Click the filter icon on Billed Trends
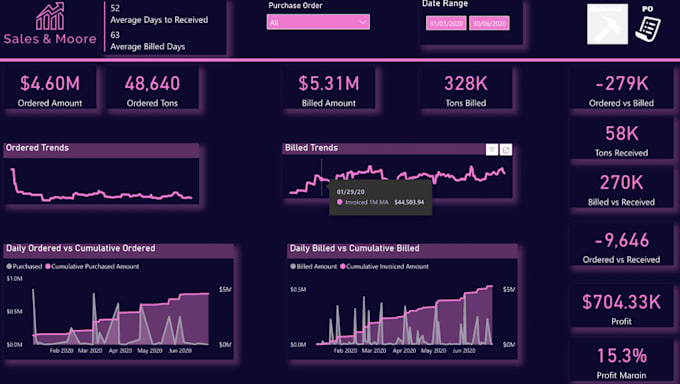The width and height of the screenshot is (680, 384). point(492,149)
